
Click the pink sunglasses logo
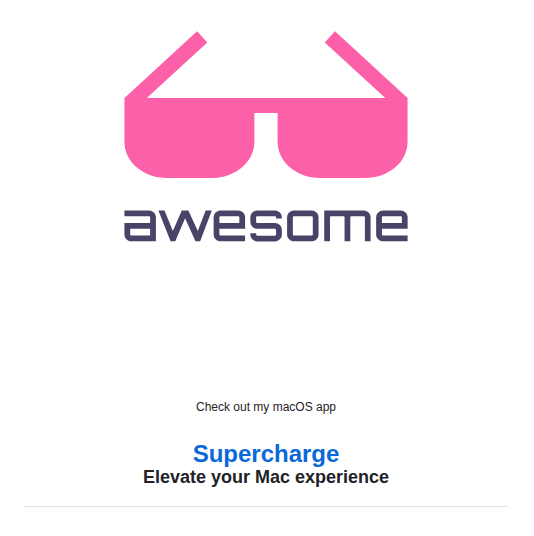[x=266, y=105]
